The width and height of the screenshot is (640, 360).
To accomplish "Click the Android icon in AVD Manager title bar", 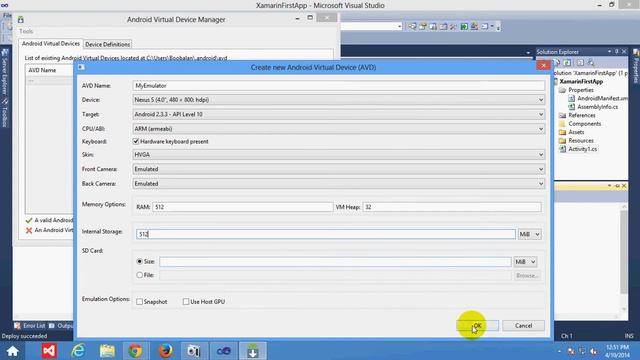I will pos(20,20).
